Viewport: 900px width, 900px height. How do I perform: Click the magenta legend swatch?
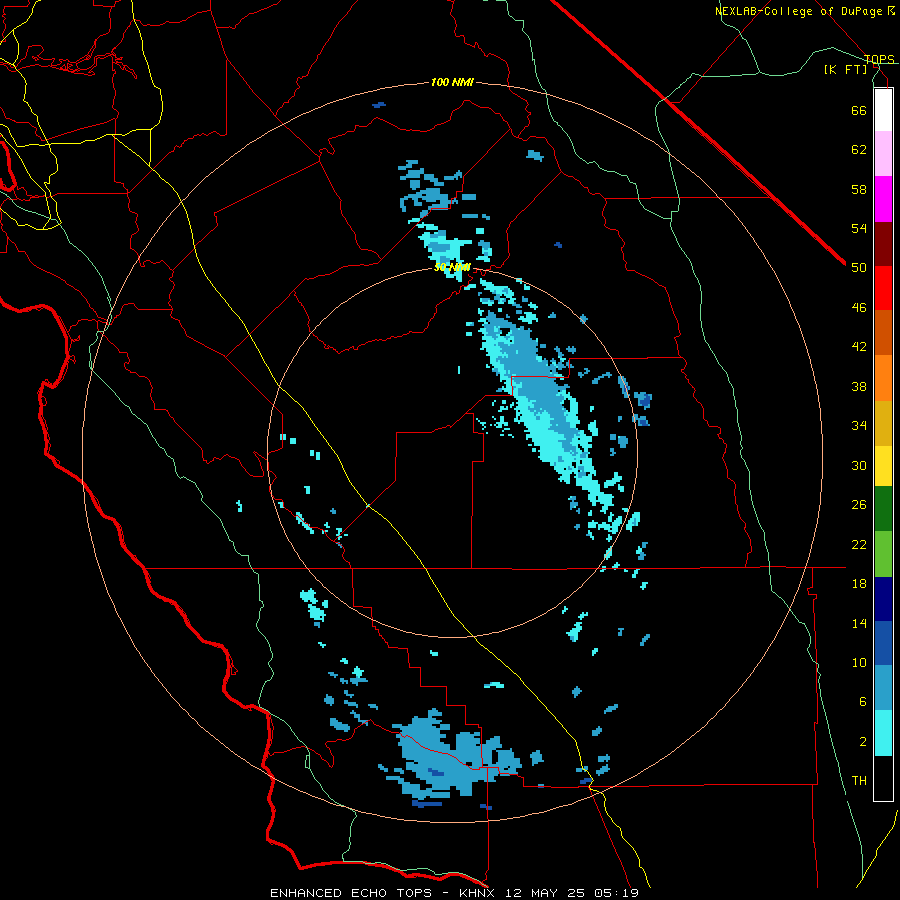[883, 199]
